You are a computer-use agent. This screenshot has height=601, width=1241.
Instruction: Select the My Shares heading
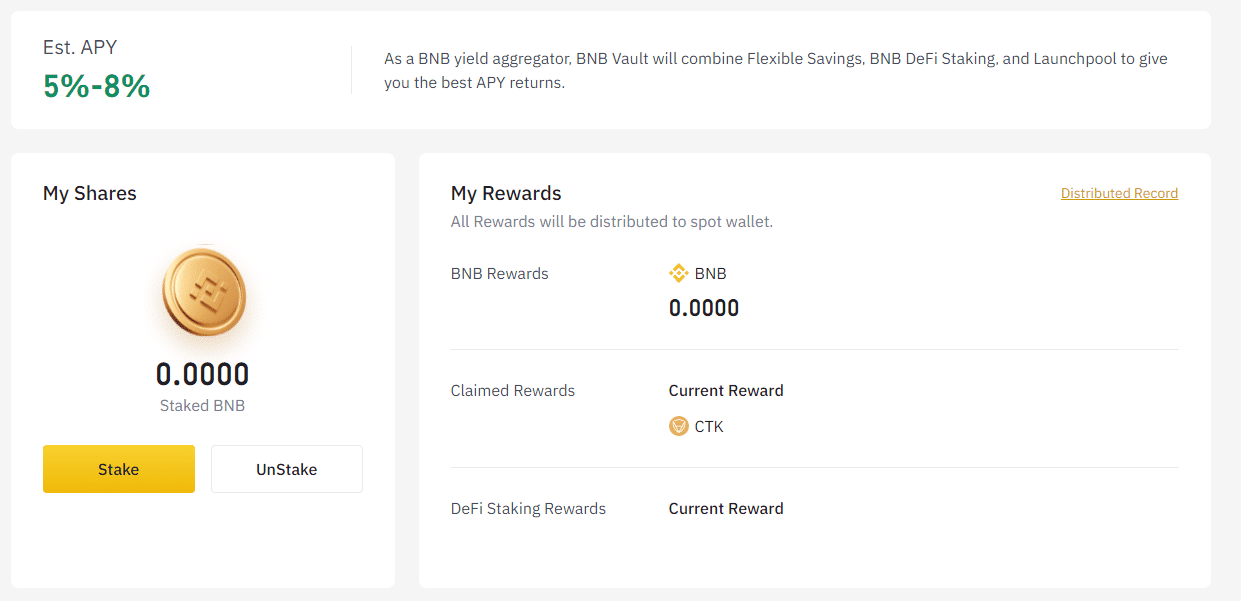[x=90, y=193]
